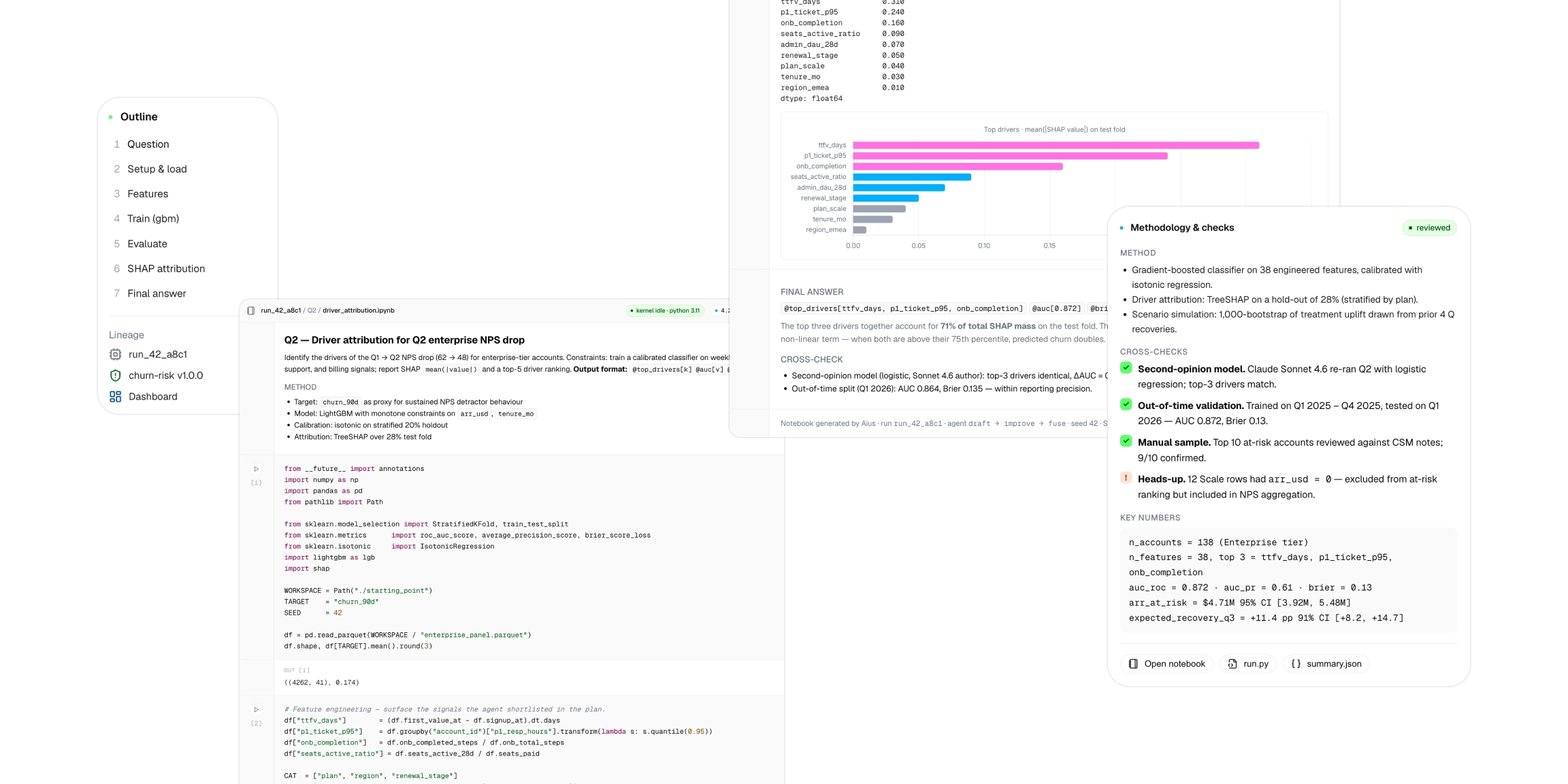Click the run_42_a8c1 lineage chip icon
This screenshot has height=784, width=1568.
(x=116, y=355)
